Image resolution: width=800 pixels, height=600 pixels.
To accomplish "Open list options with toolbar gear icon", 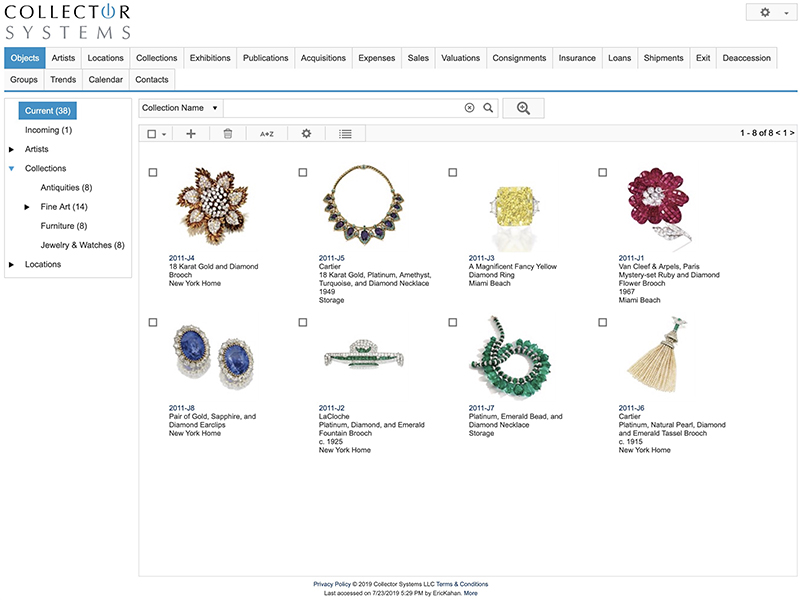I will (306, 134).
